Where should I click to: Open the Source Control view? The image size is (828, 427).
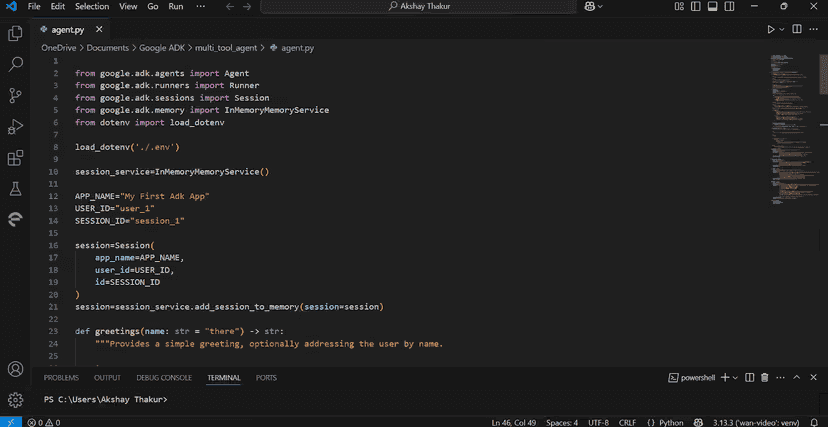point(15,96)
